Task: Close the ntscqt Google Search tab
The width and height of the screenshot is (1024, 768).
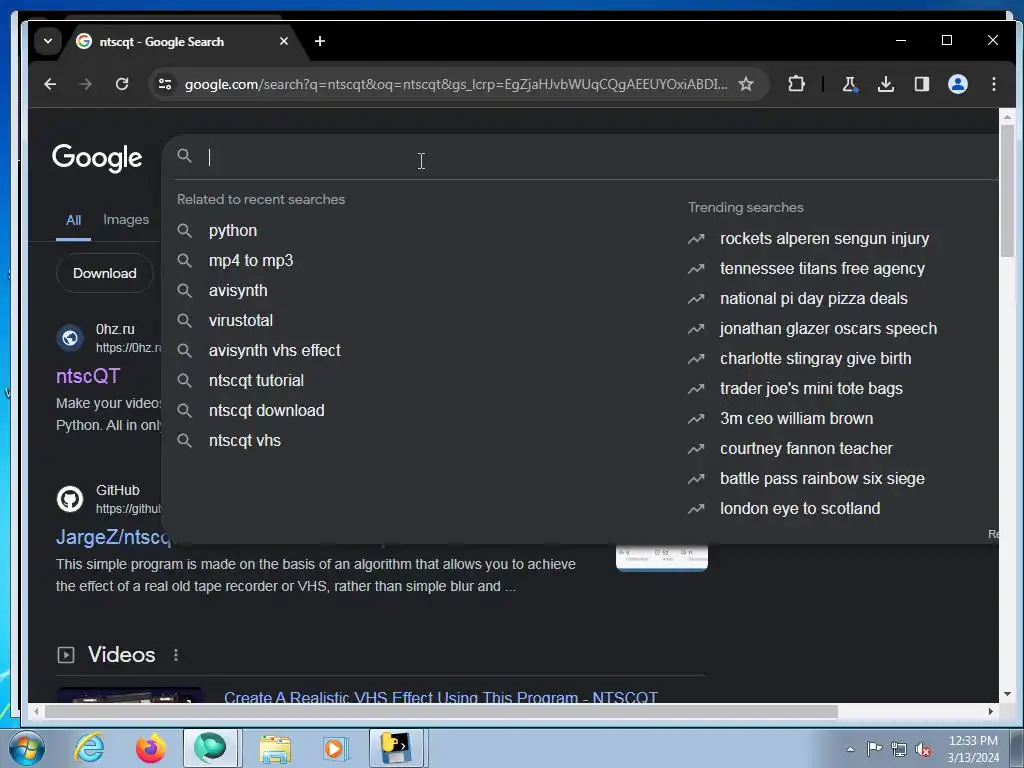Action: 283,41
